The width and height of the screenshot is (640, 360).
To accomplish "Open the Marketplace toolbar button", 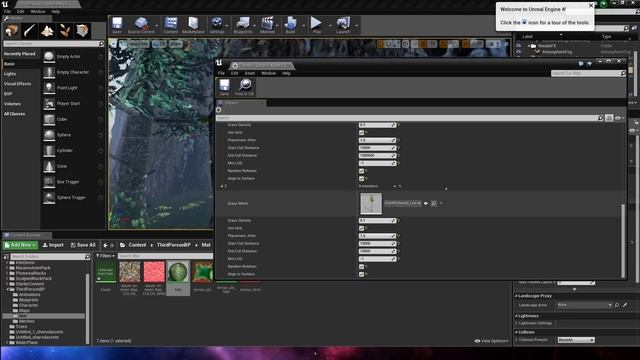I will [193, 25].
